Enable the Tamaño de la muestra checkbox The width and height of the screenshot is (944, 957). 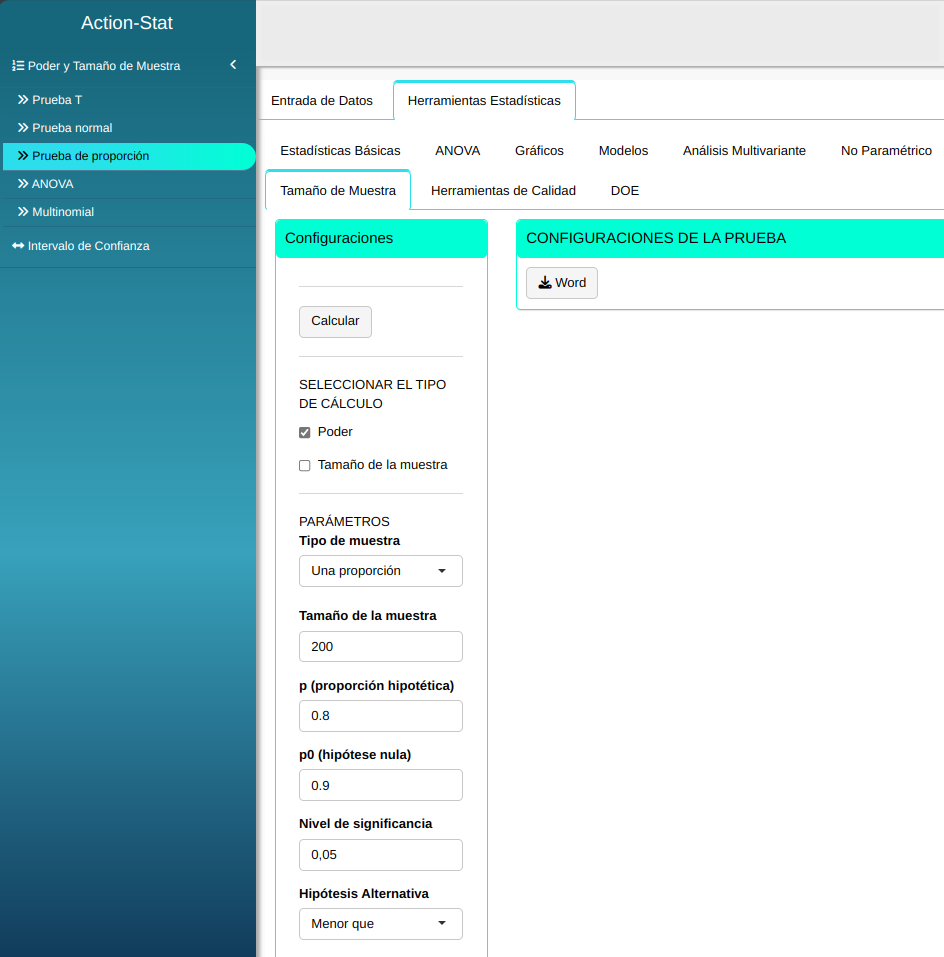pyautogui.click(x=305, y=466)
